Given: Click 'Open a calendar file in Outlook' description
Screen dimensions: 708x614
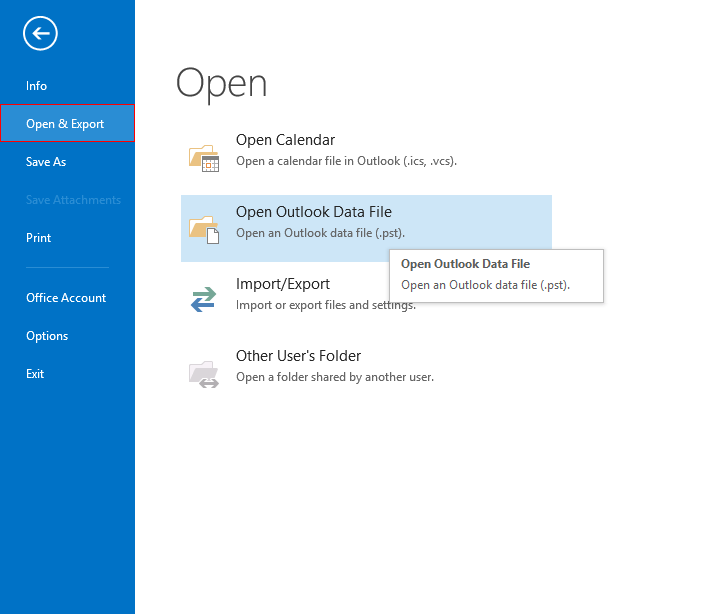Looking at the screenshot, I should 346,161.
